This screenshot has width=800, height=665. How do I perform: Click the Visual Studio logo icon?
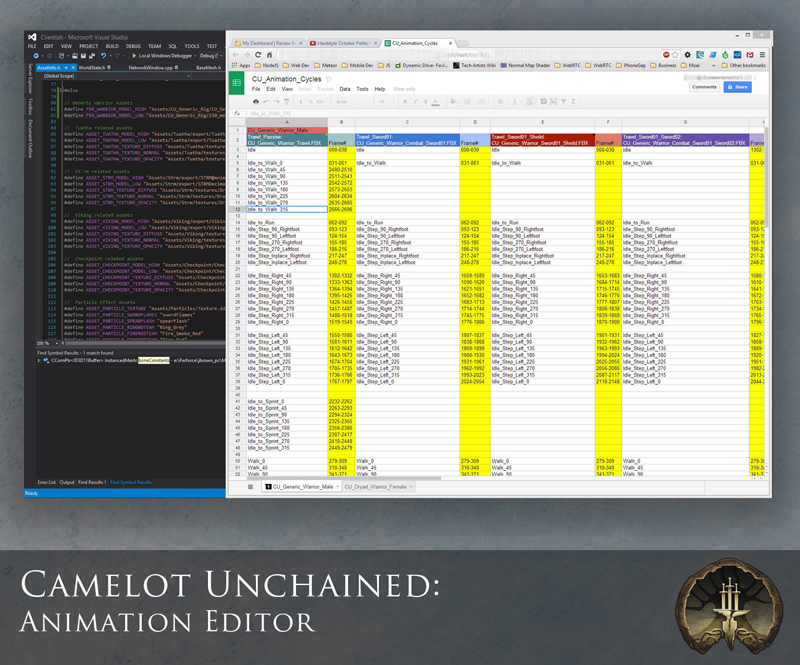(x=32, y=37)
